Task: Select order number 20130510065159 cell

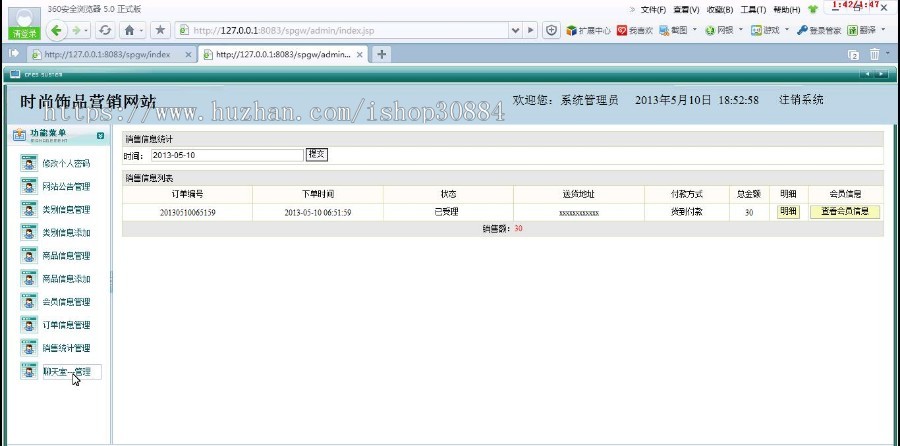Action: click(187, 212)
